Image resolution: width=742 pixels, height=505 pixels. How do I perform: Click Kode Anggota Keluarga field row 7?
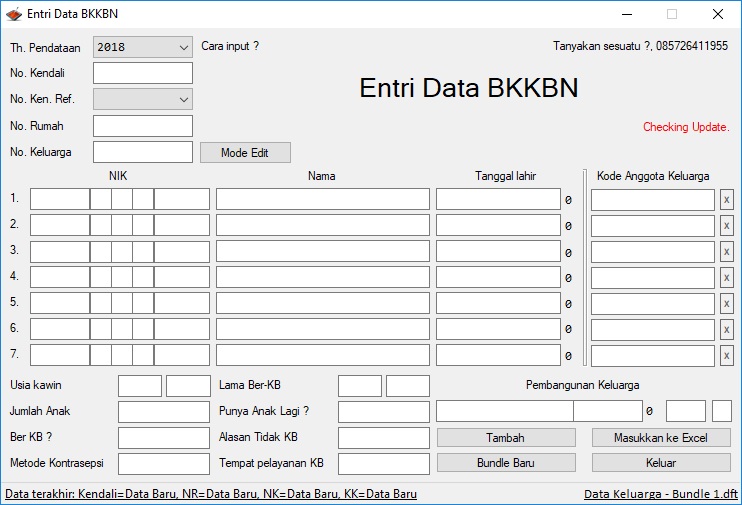tap(653, 356)
